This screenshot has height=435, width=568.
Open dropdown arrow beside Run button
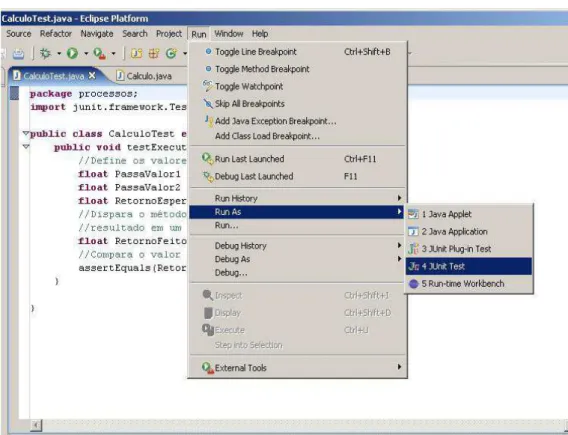86,54
